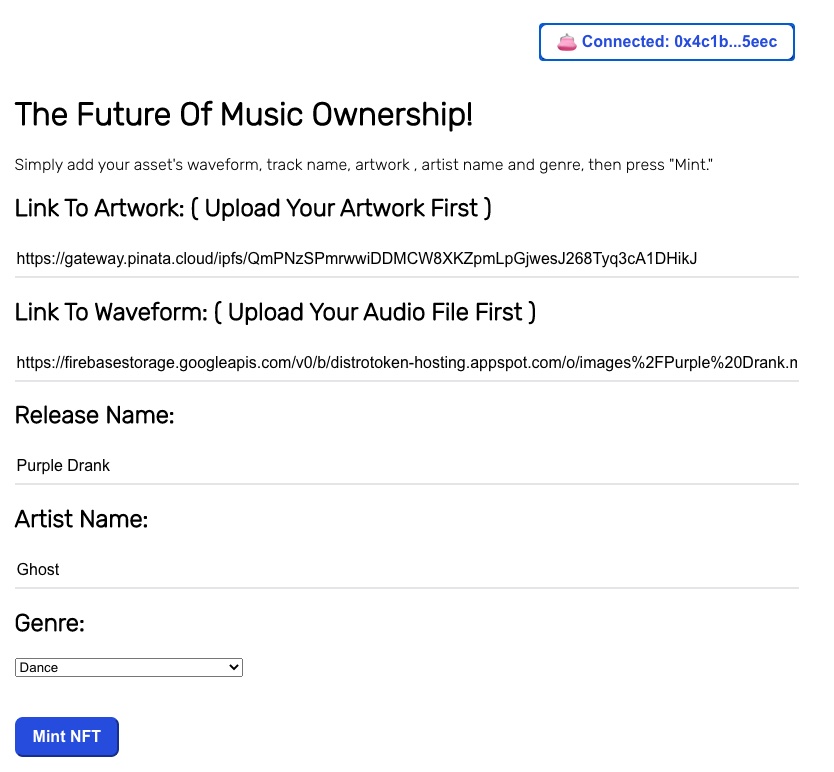The image size is (834, 772).
Task: Click the Genre: label
Action: pos(50,623)
